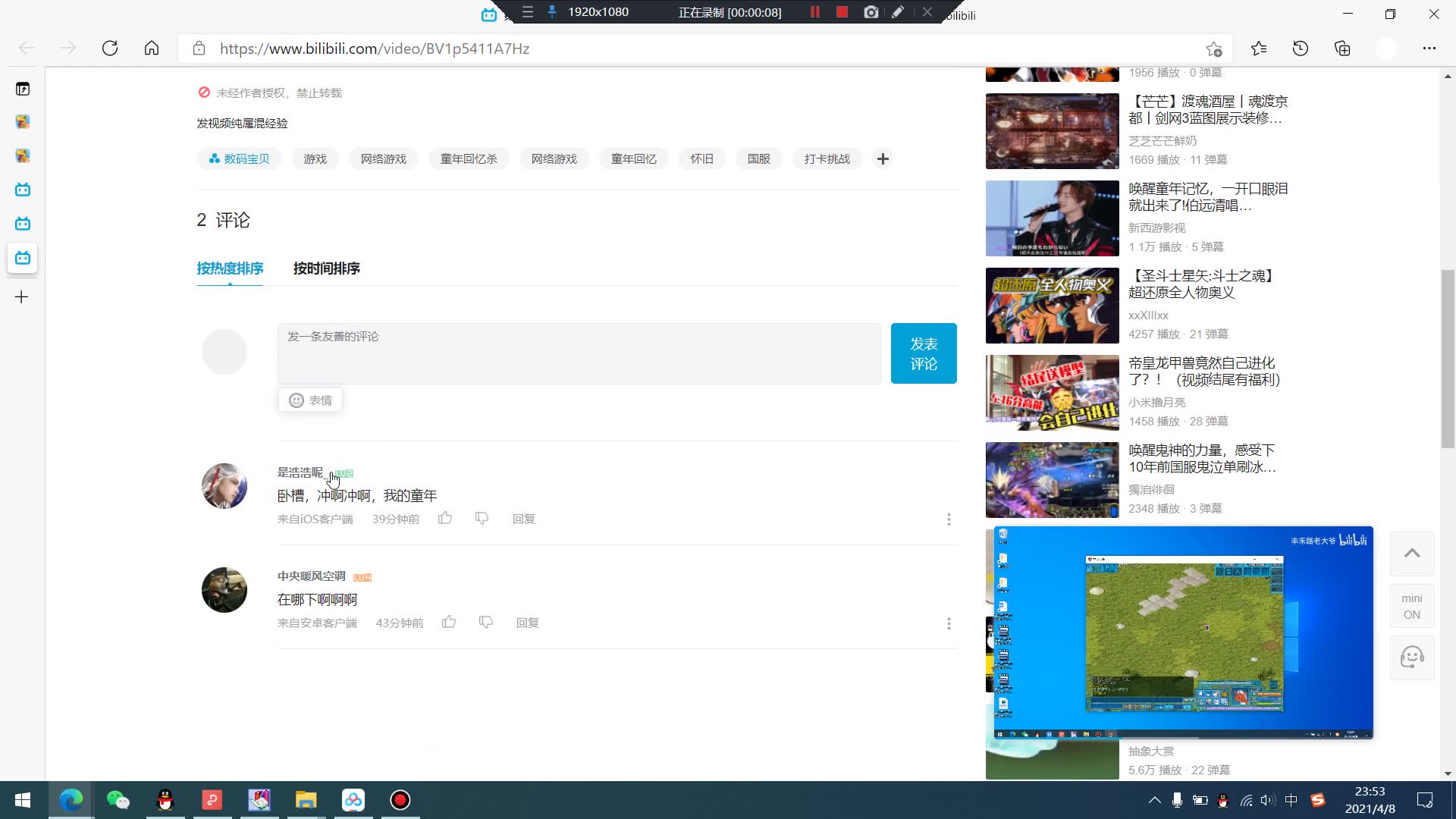Focus the comment text box

[579, 353]
